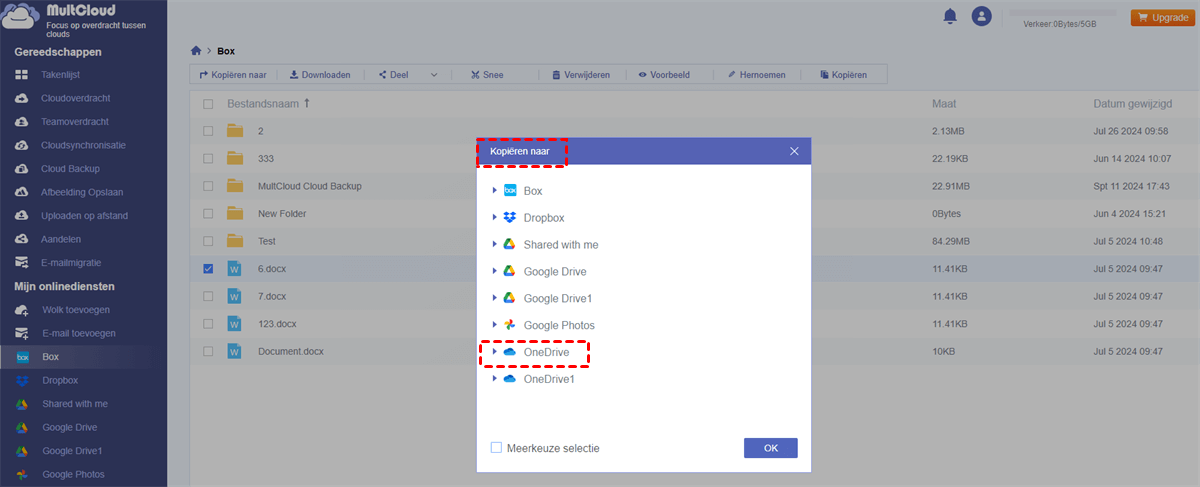Click the MultCloud cloud logo
Screen dimensions: 1200x487
pyautogui.click(x=21, y=17)
